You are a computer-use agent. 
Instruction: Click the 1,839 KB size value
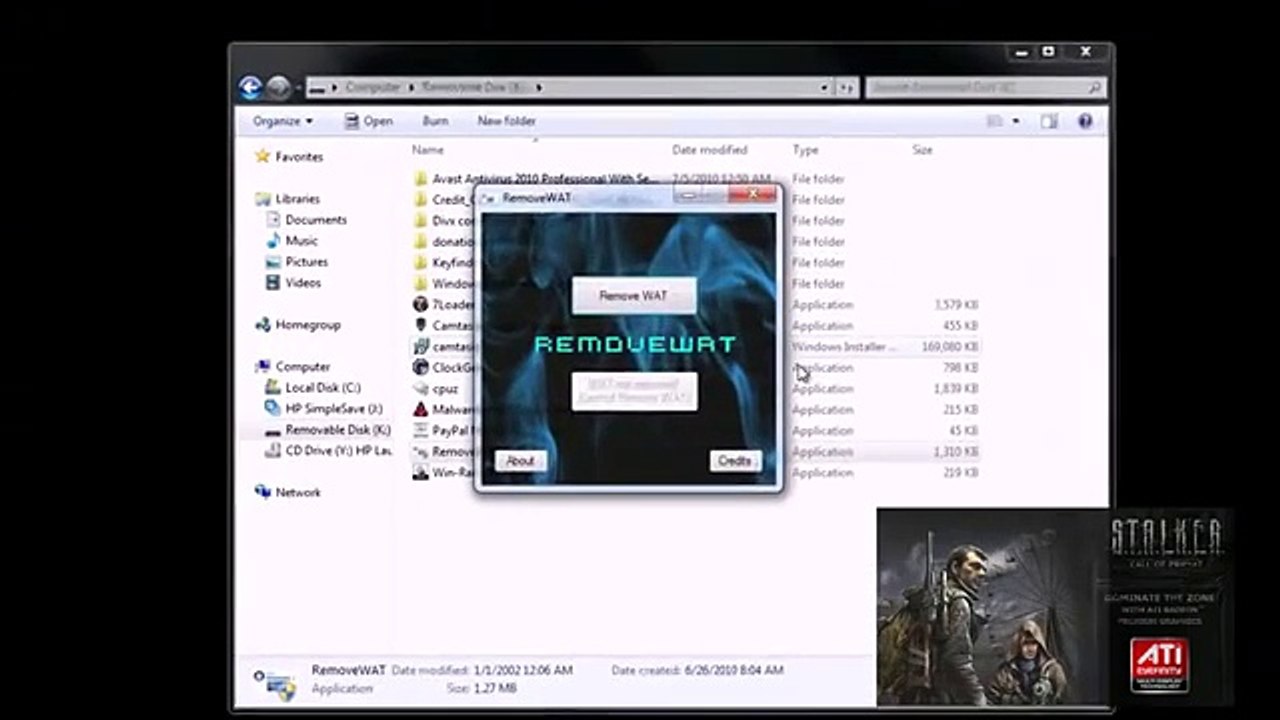coord(957,389)
